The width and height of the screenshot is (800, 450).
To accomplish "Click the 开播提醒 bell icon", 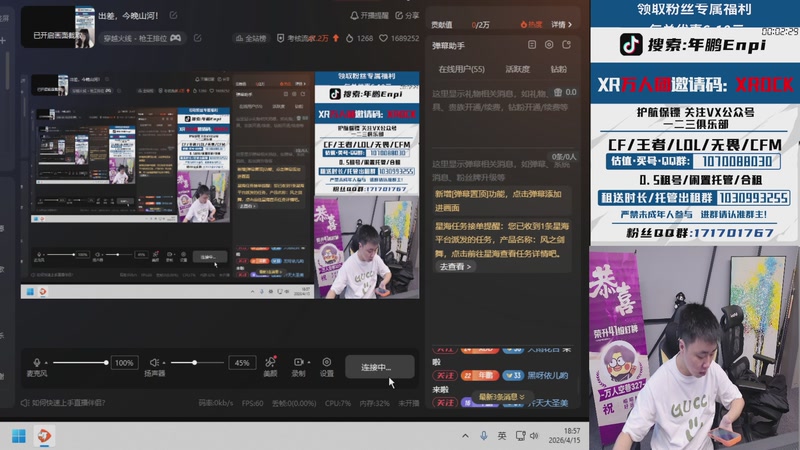I will (x=354, y=15).
